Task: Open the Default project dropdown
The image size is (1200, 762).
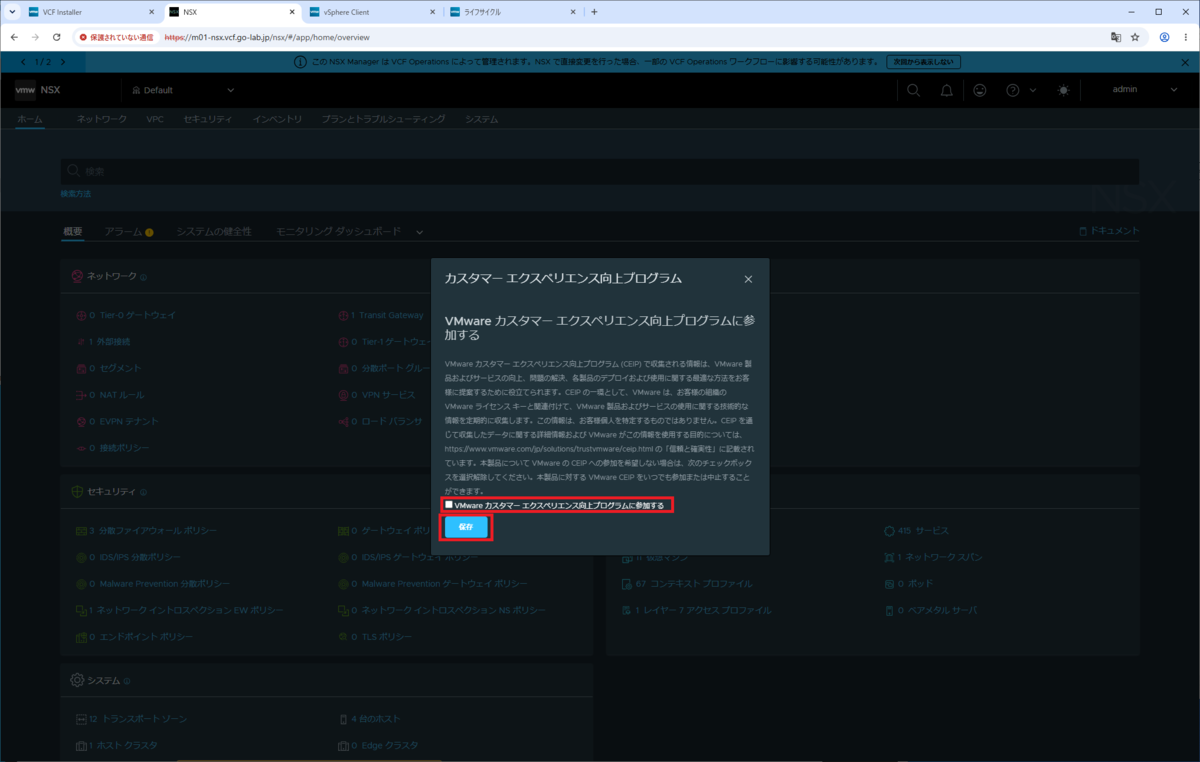Action: (183, 90)
